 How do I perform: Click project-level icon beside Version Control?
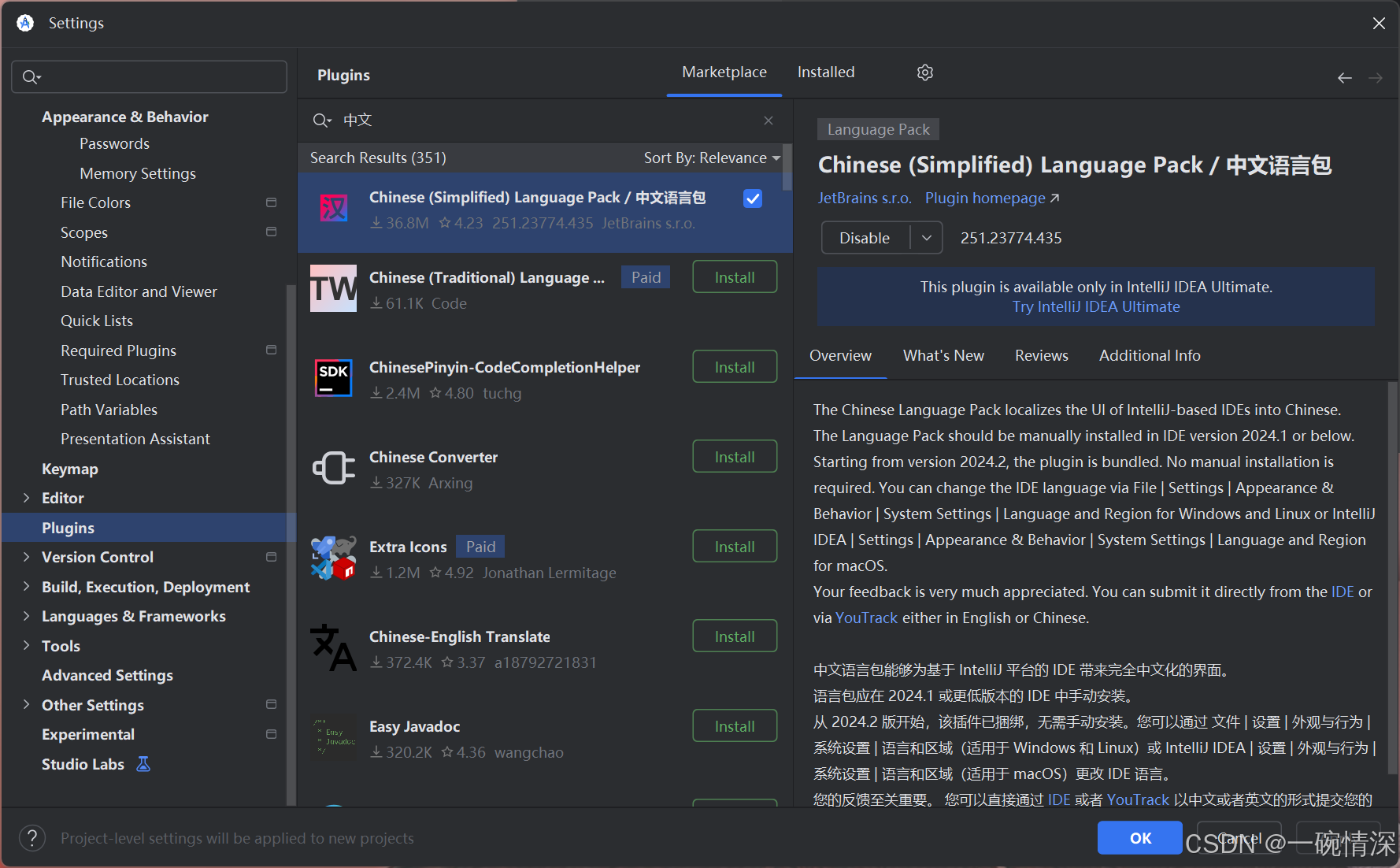click(x=272, y=557)
